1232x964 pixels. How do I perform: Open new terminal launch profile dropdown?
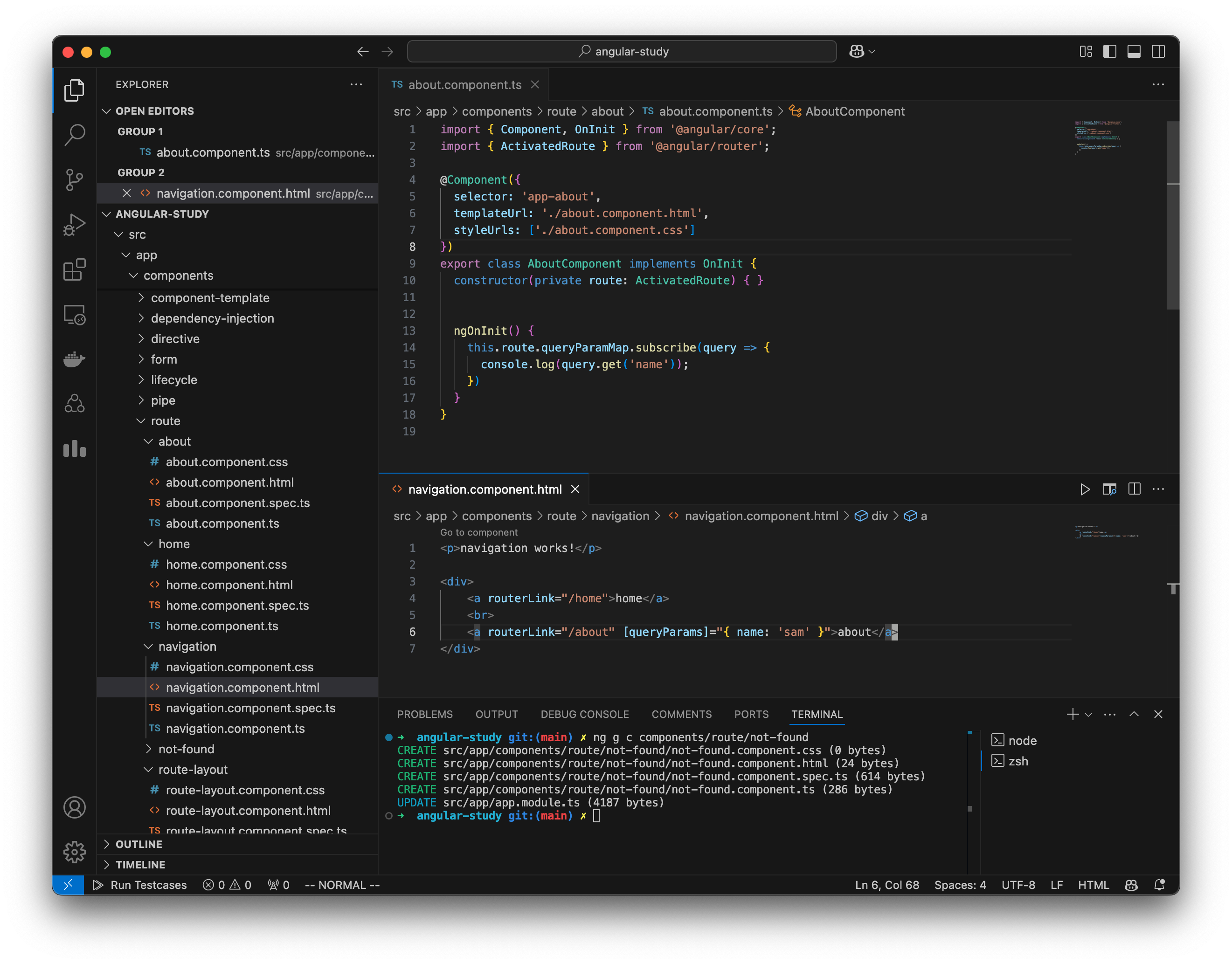pyautogui.click(x=1088, y=715)
